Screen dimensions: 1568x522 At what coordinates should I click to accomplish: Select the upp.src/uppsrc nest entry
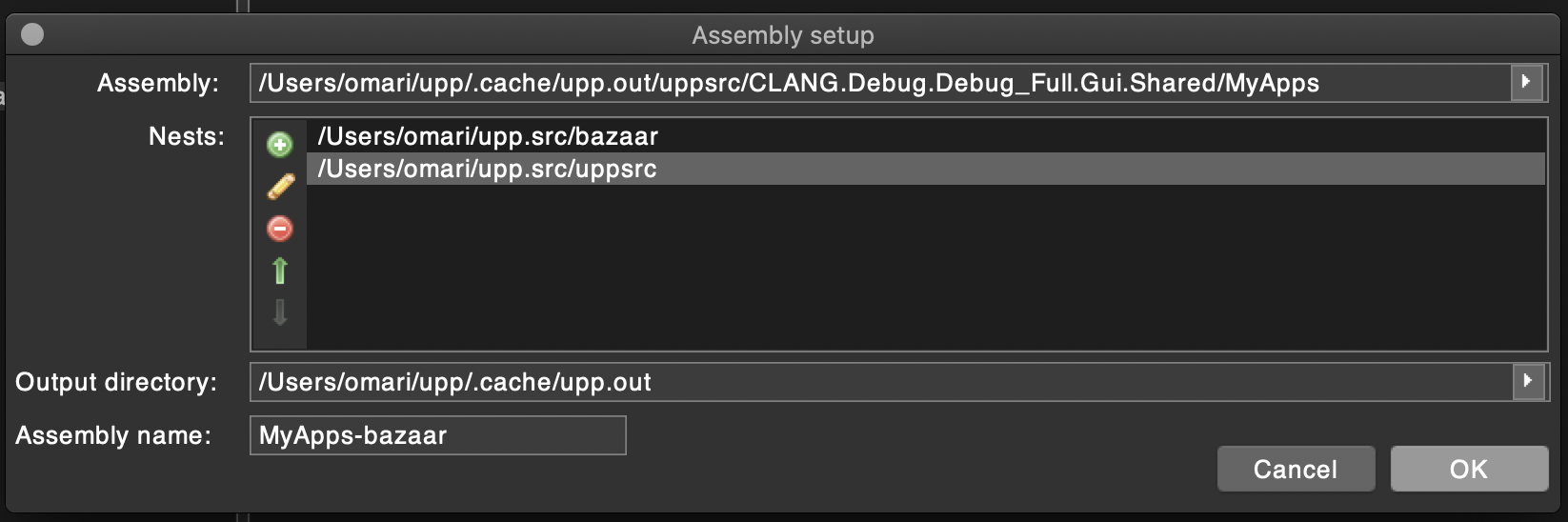coord(488,170)
